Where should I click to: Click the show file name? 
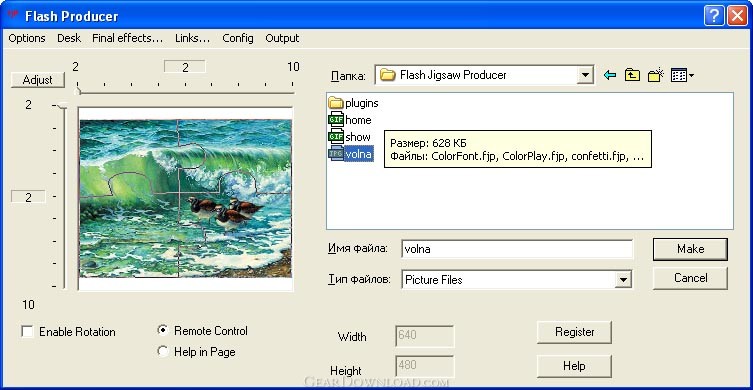(x=358, y=137)
